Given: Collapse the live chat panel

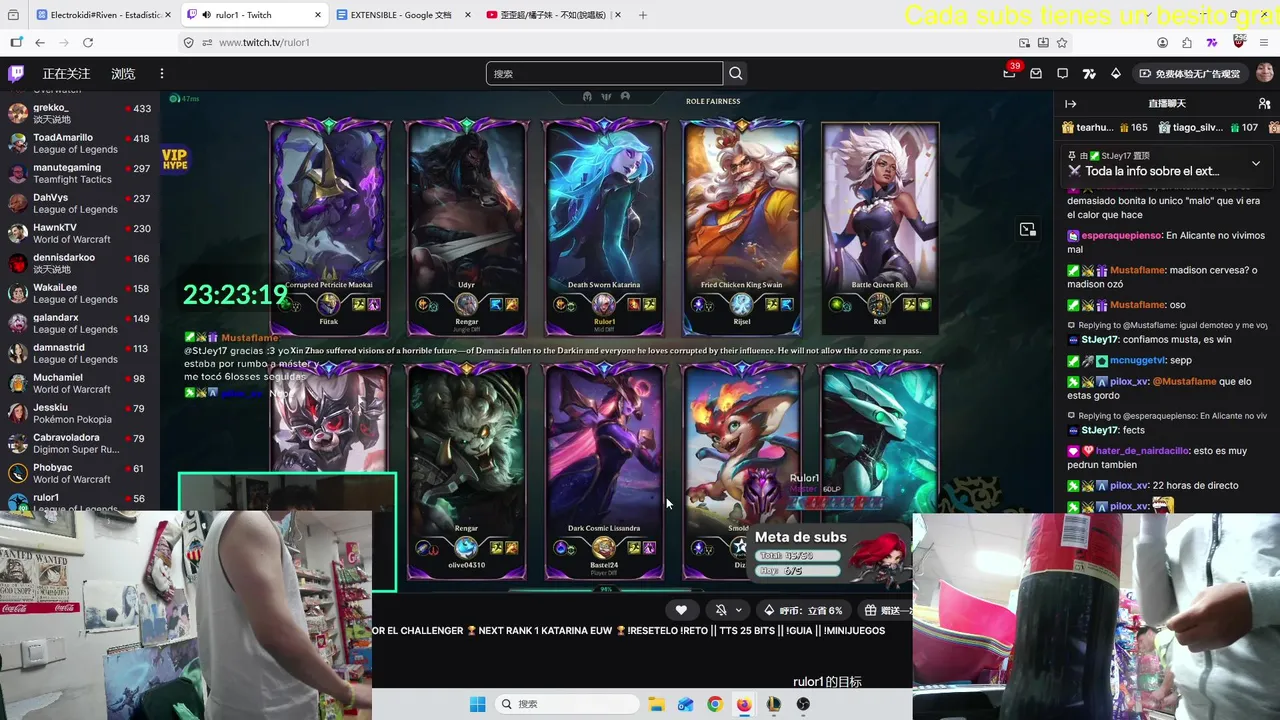Looking at the screenshot, I should 1070,104.
